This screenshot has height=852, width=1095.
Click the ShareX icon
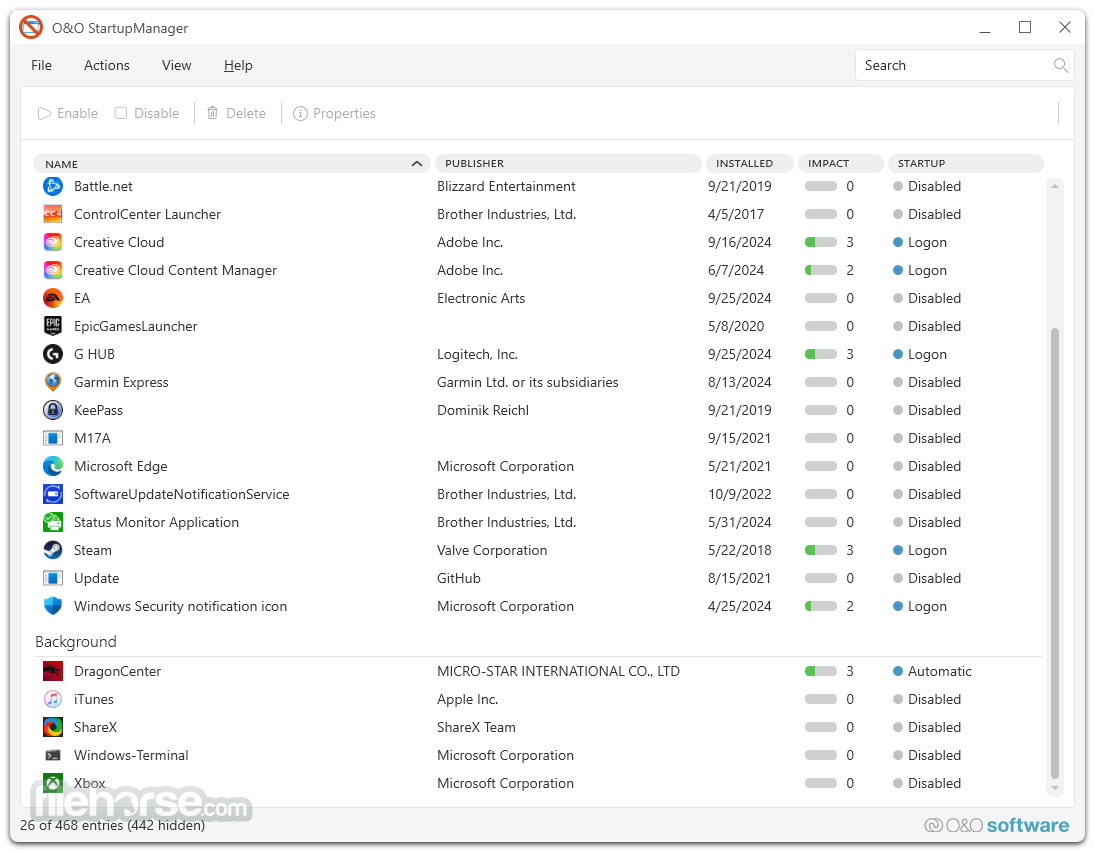tap(52, 728)
